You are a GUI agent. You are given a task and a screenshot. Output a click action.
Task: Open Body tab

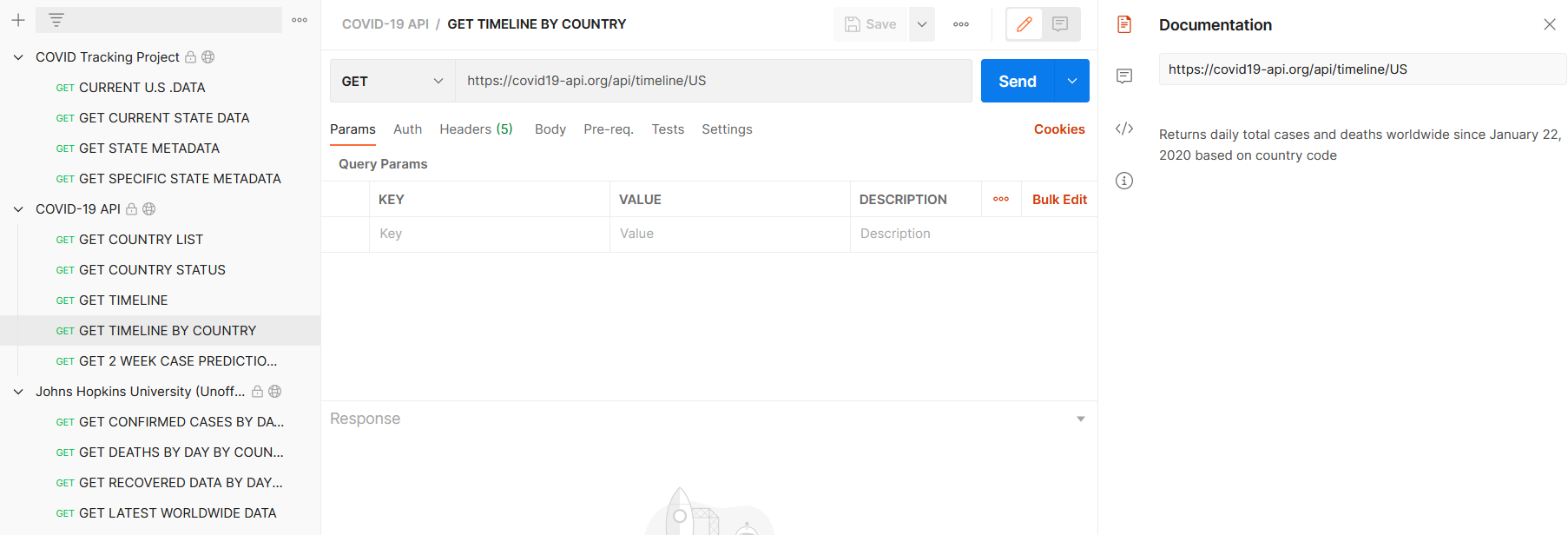tap(550, 129)
